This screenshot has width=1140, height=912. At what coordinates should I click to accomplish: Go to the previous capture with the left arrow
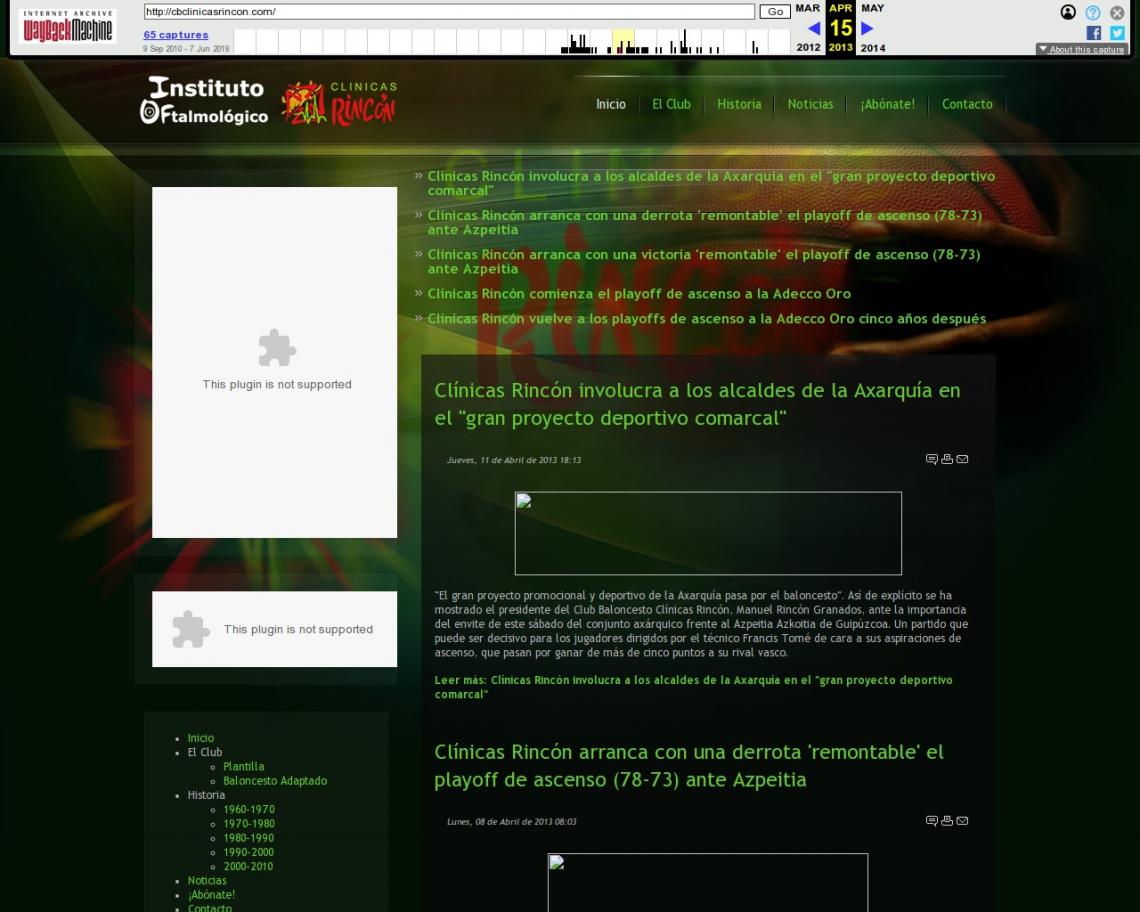(814, 28)
